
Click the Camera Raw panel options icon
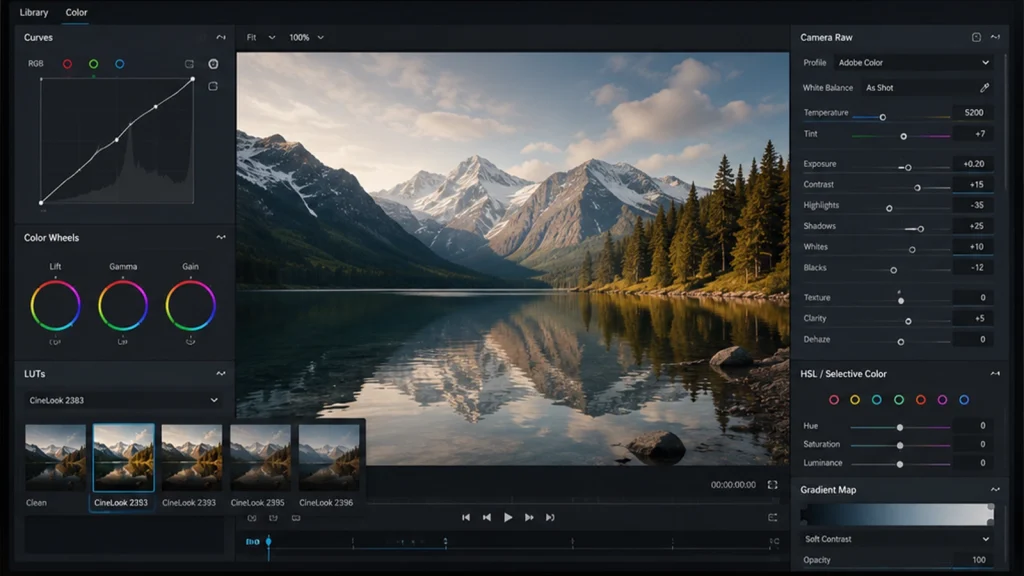[976, 37]
